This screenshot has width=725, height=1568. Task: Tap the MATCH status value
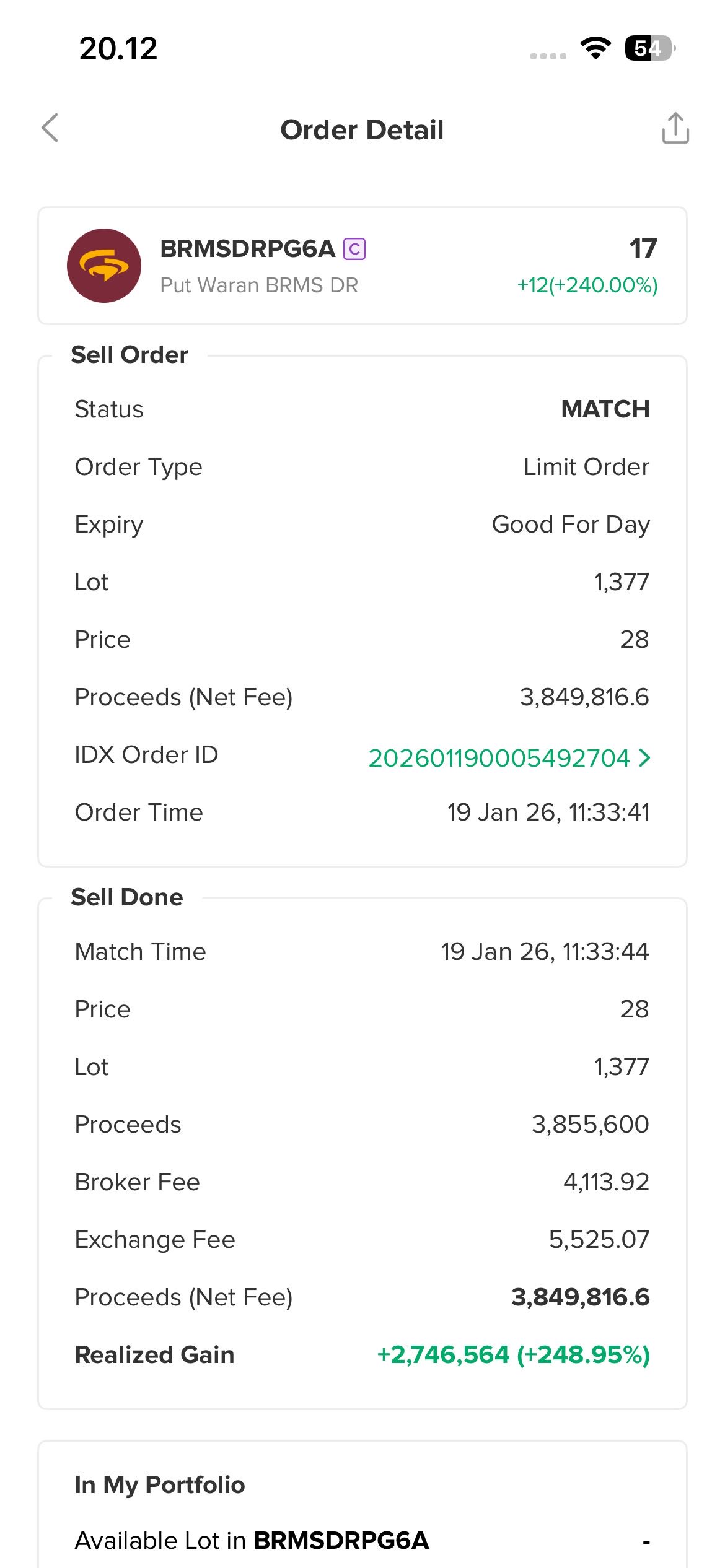(x=605, y=409)
